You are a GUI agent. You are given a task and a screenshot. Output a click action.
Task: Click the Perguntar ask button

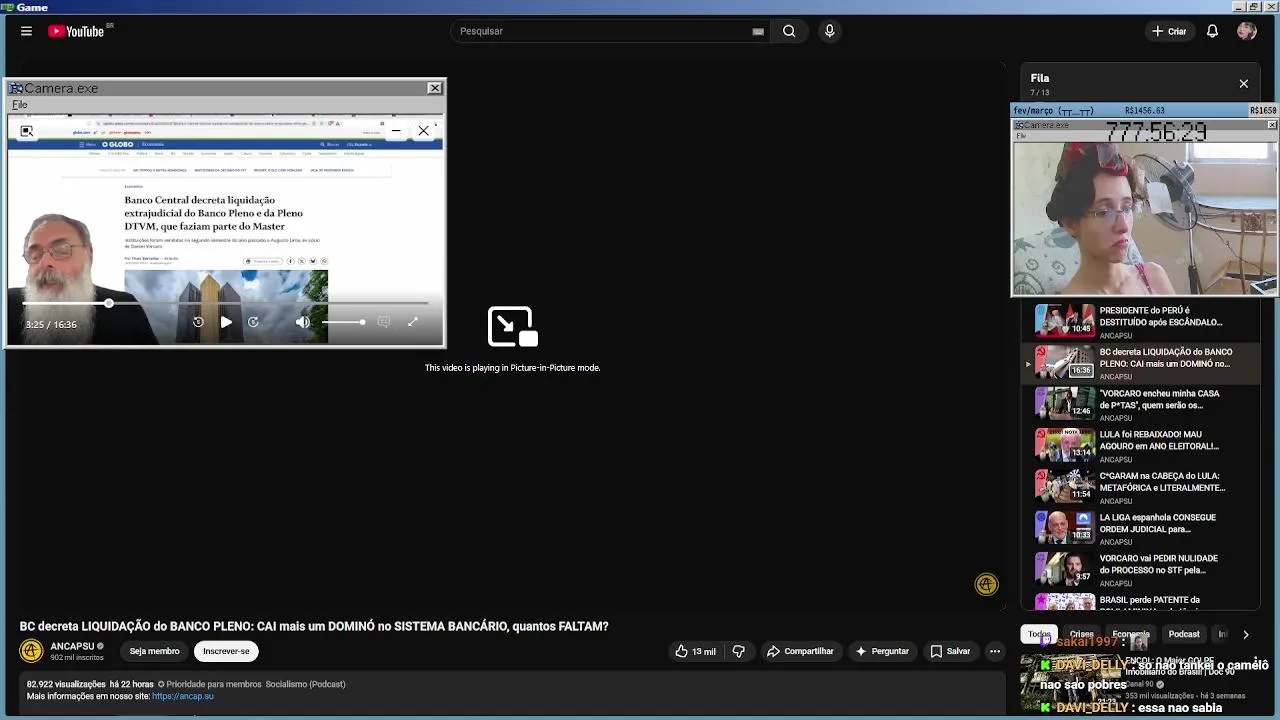(x=882, y=651)
